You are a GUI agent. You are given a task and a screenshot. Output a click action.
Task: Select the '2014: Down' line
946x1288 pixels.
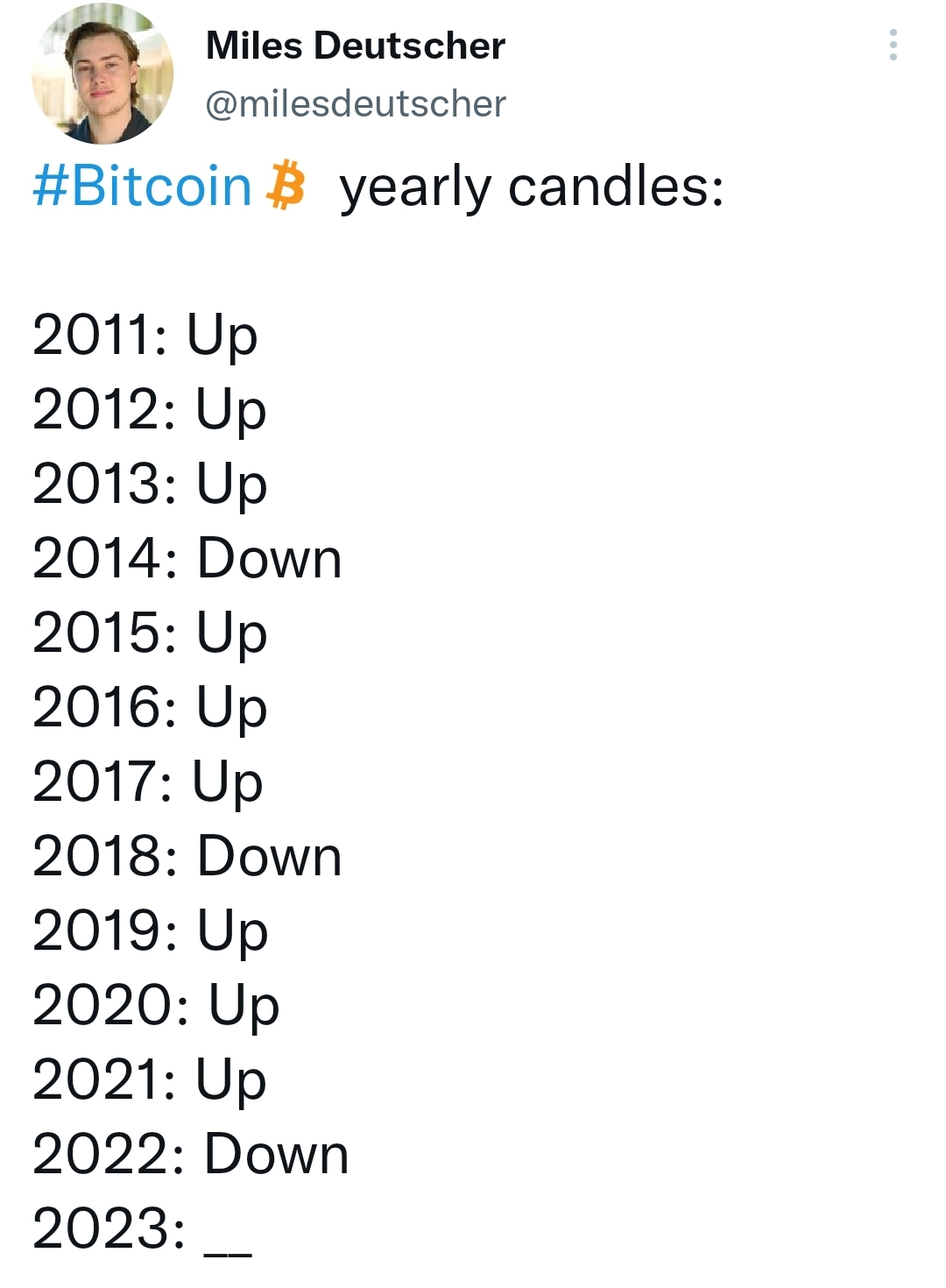pos(187,558)
